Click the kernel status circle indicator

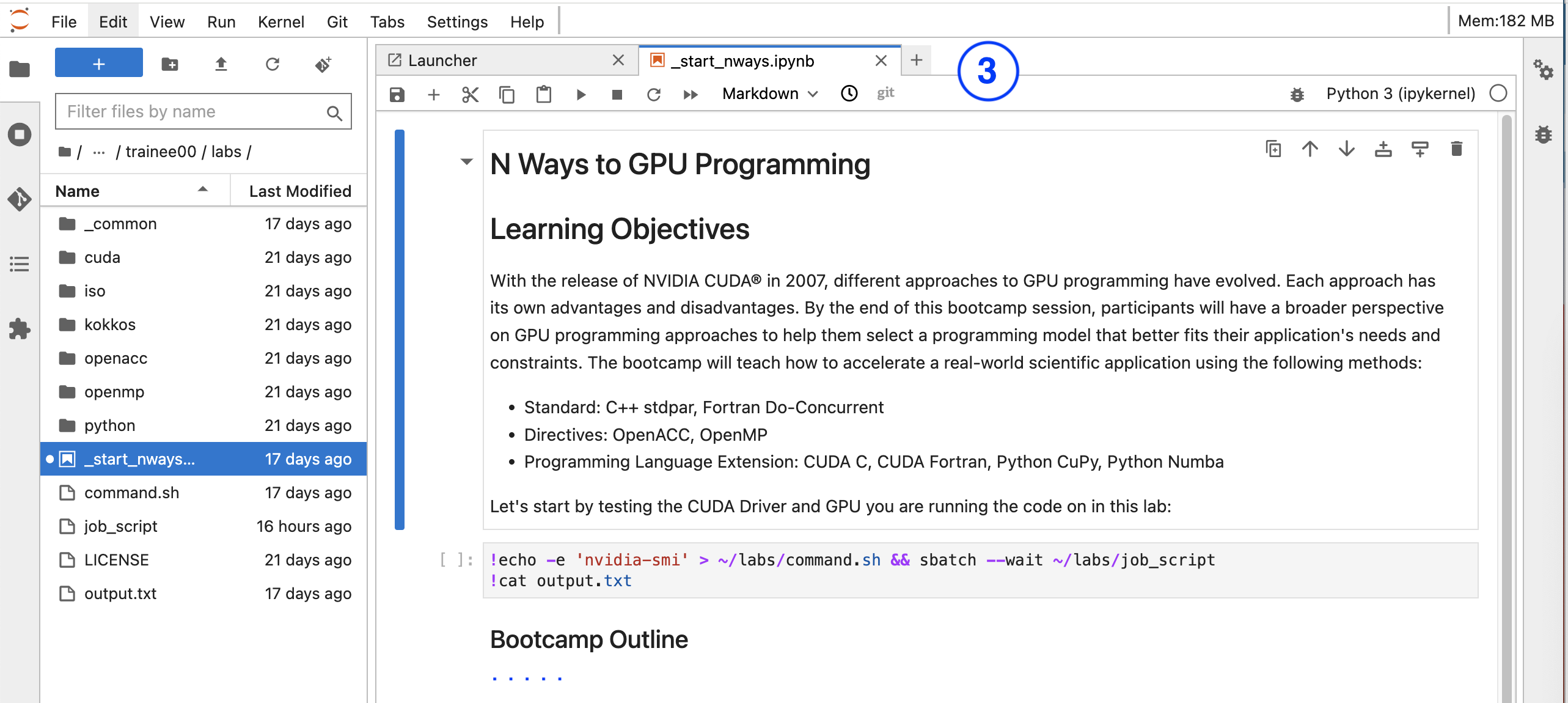coord(1498,94)
